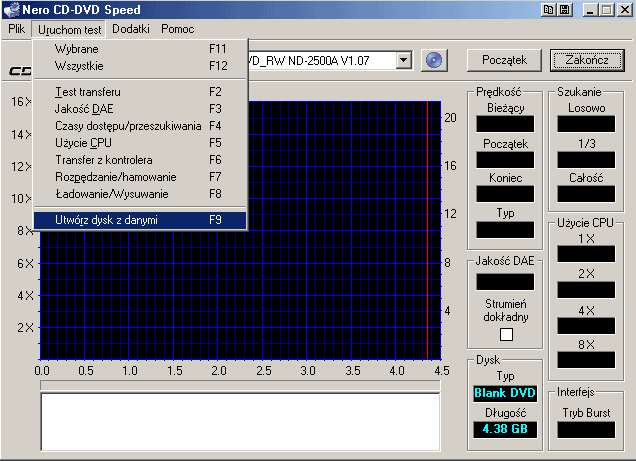
Task: Open the Plik menu
Action: [16, 29]
